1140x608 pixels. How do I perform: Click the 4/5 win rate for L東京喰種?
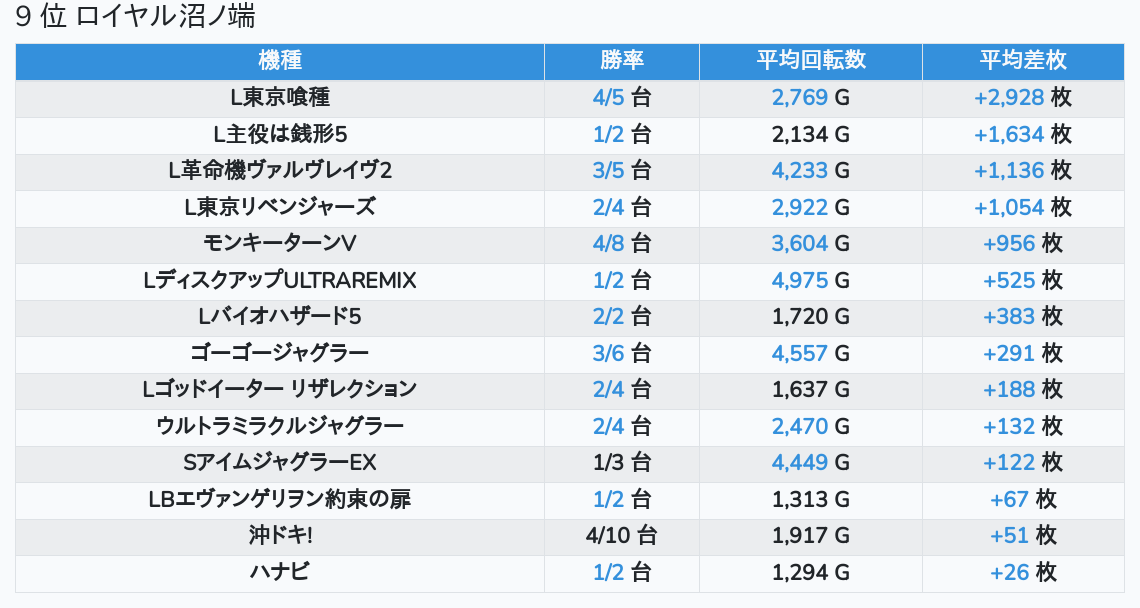608,98
